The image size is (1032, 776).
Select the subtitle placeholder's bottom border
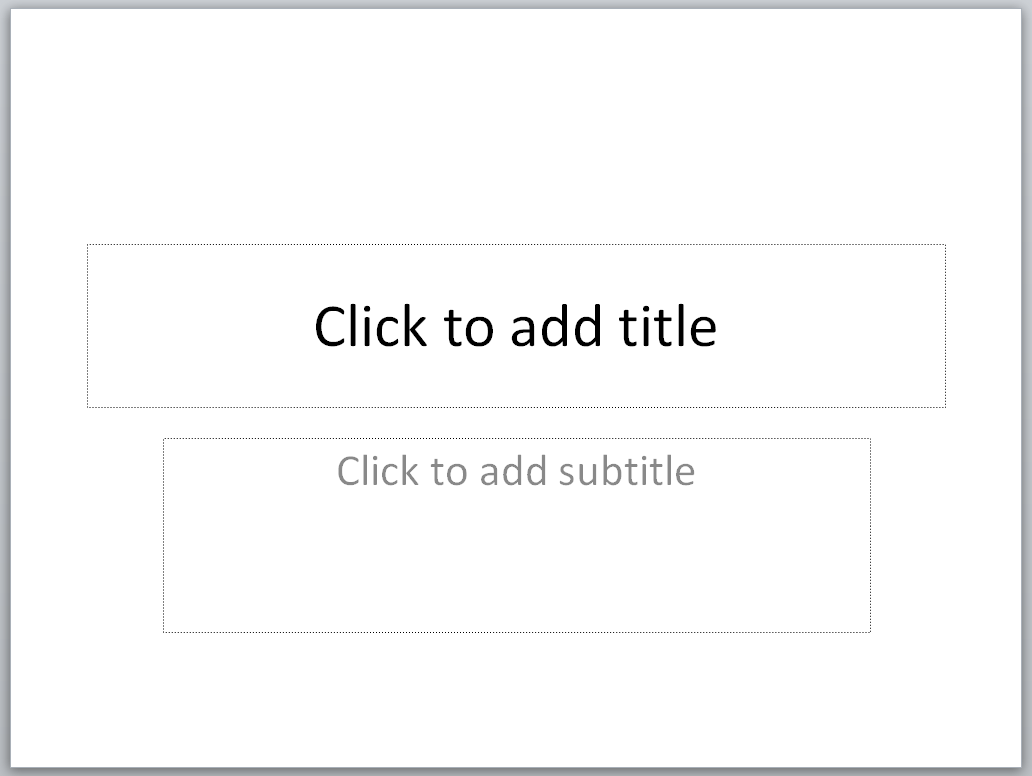coord(515,632)
